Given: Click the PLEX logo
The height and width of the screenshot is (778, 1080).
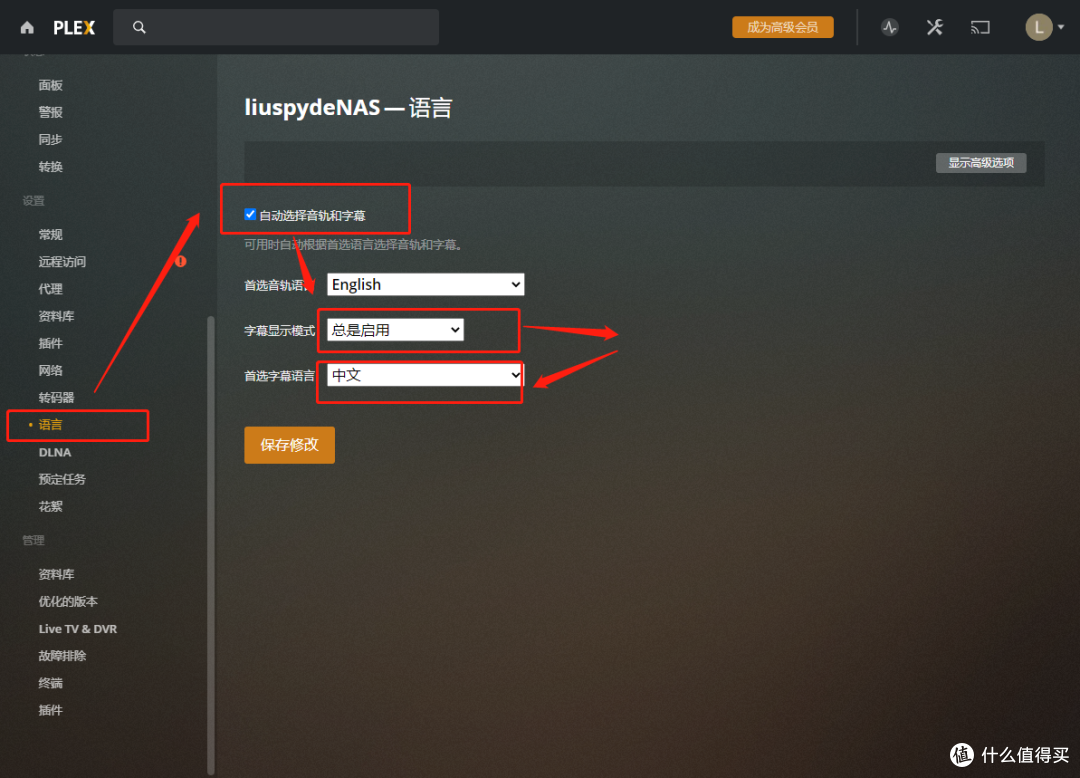Looking at the screenshot, I should point(74,28).
